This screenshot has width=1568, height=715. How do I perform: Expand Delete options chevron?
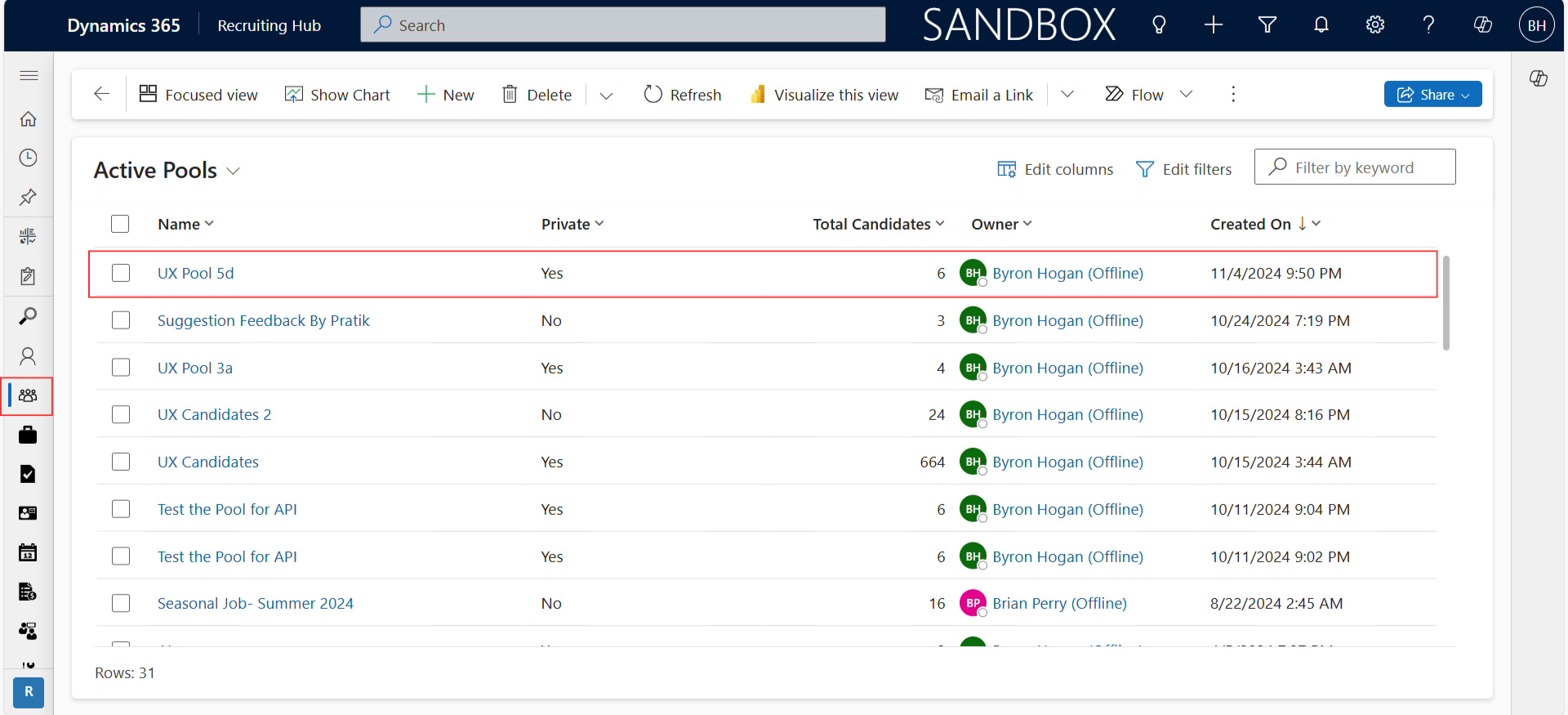click(606, 95)
